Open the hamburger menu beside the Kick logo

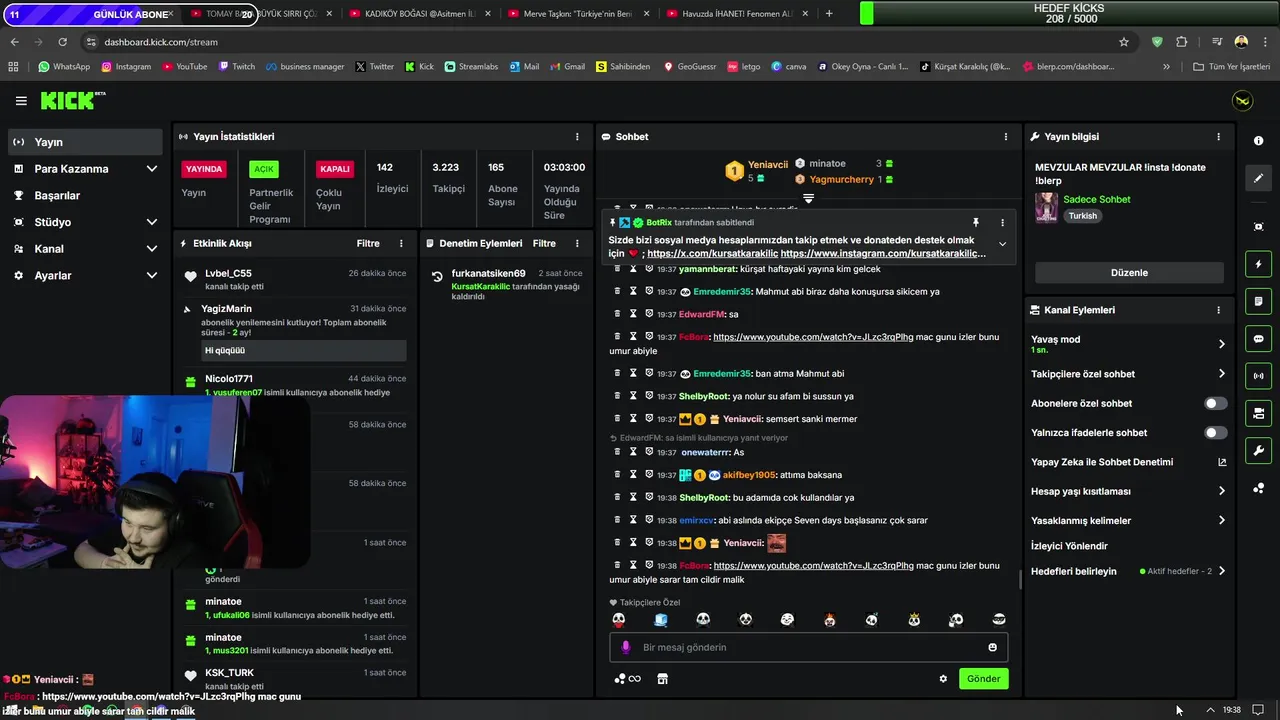[21, 101]
